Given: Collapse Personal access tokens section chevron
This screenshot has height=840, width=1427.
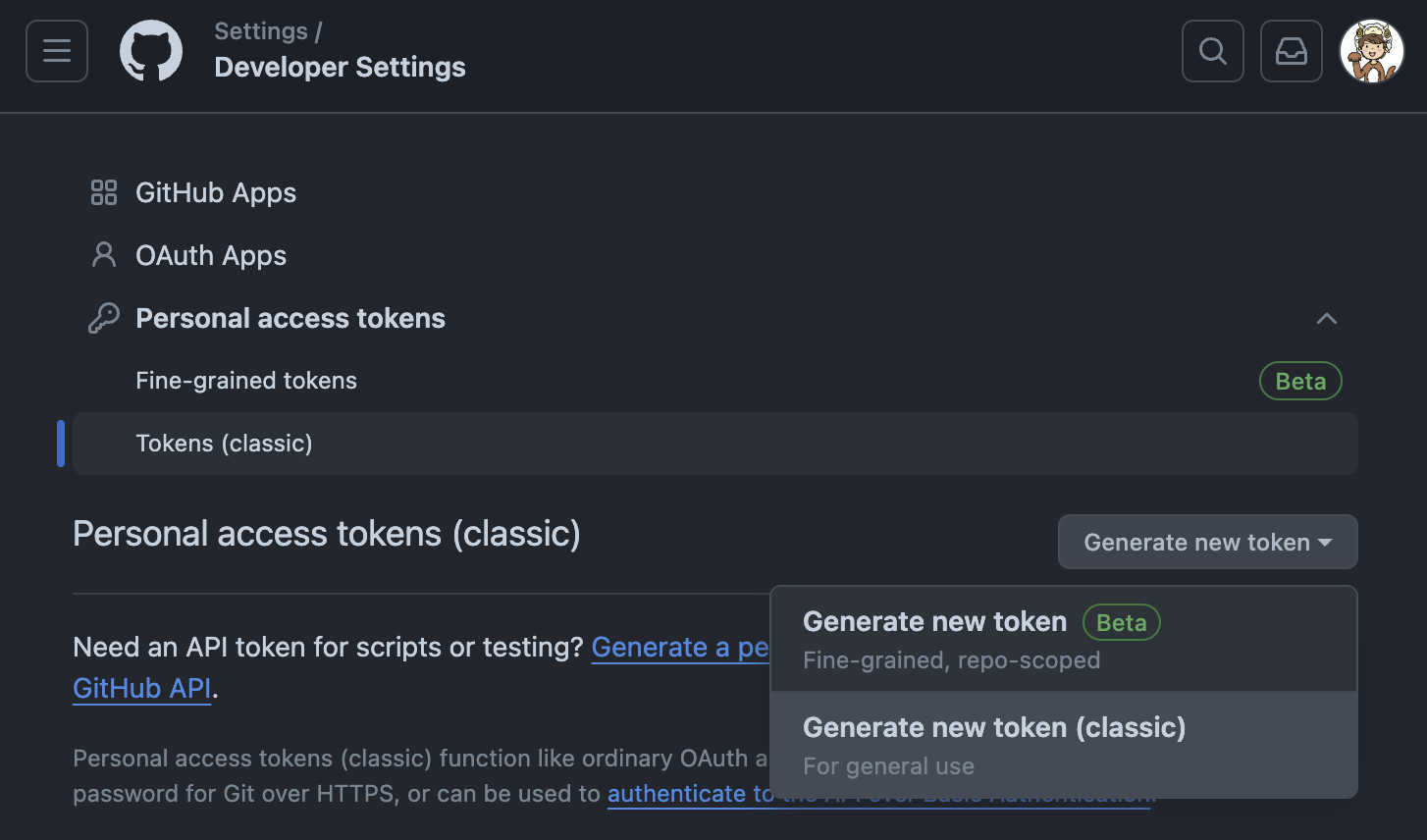Looking at the screenshot, I should click(x=1327, y=318).
